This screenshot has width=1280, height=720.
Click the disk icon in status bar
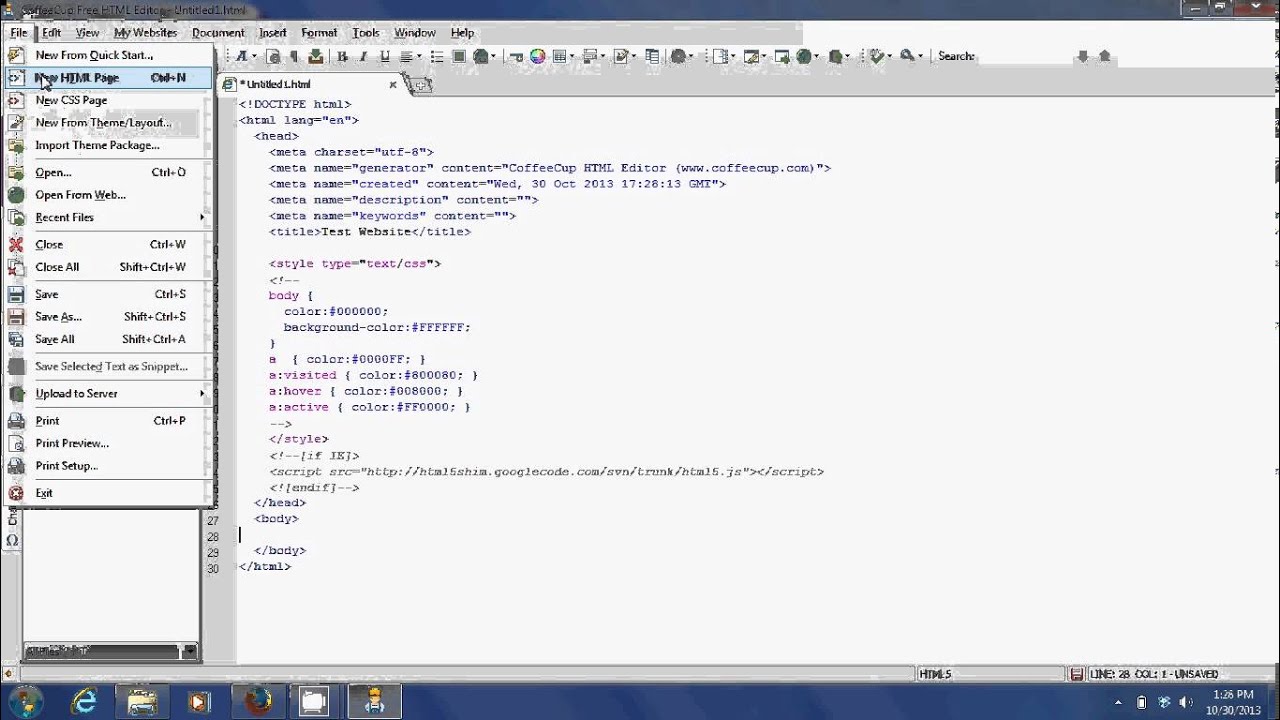(1076, 674)
